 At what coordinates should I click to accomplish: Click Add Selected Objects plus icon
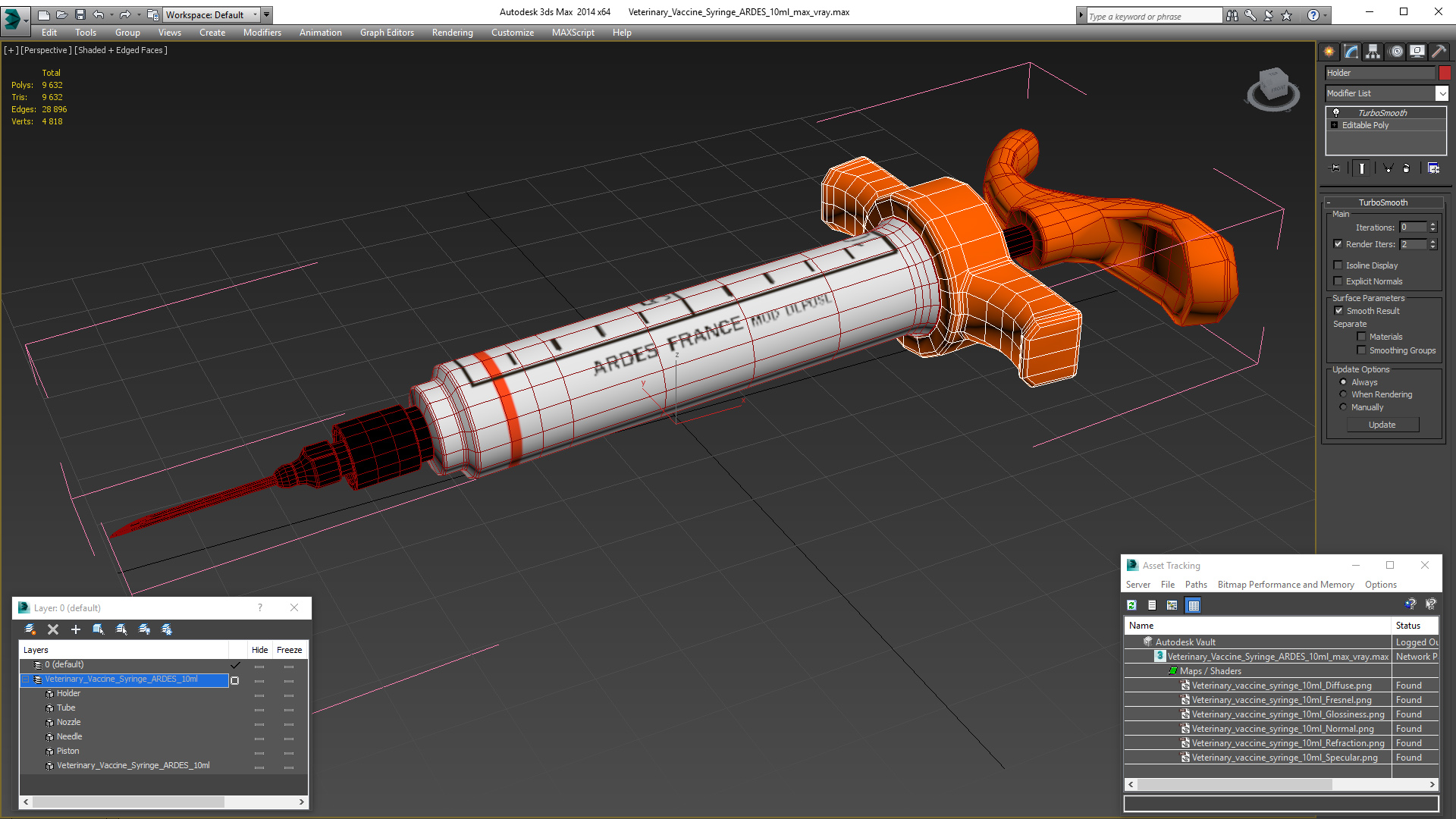point(76,629)
